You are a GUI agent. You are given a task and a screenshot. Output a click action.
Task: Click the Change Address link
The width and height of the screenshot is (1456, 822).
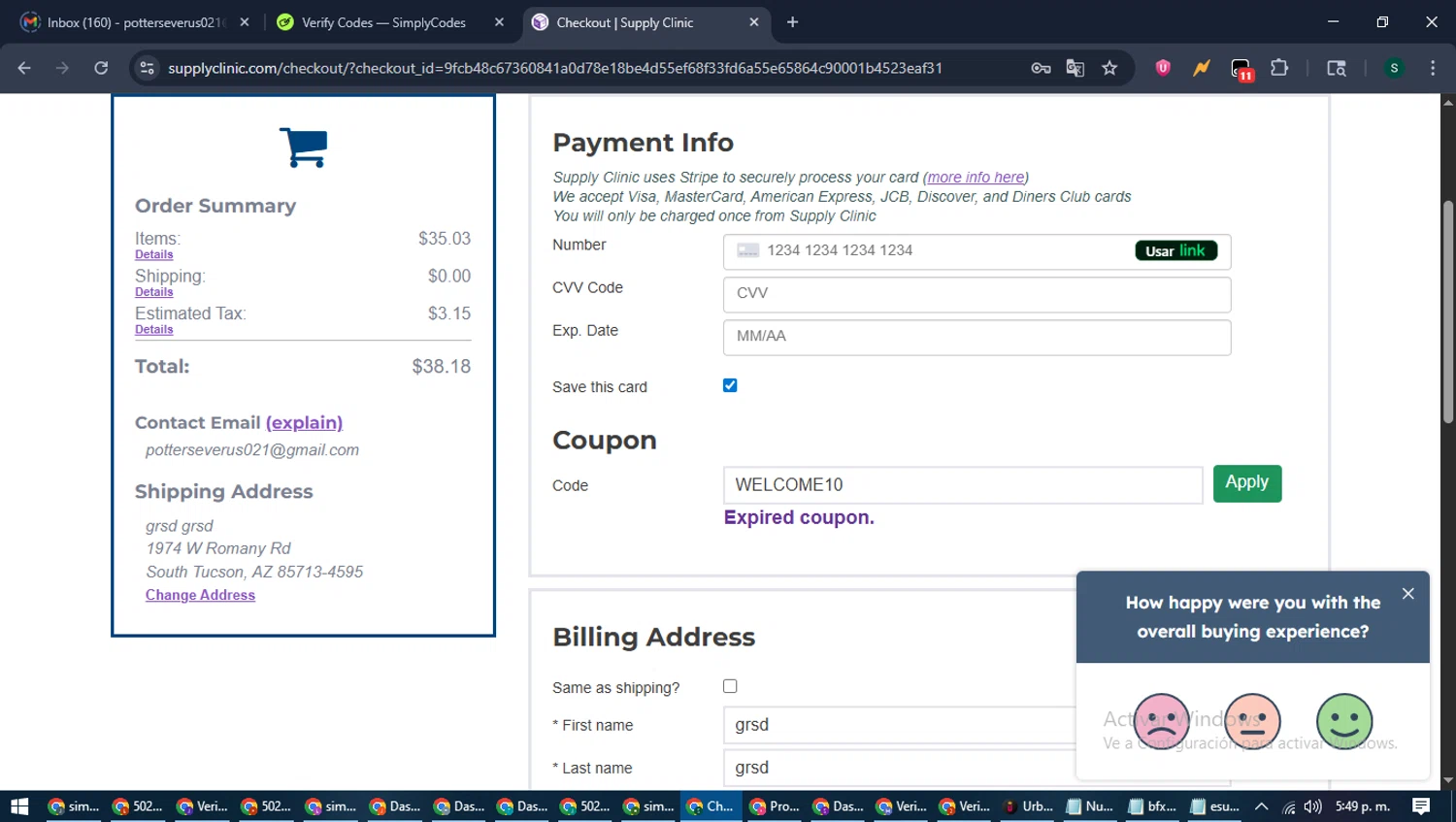click(200, 595)
